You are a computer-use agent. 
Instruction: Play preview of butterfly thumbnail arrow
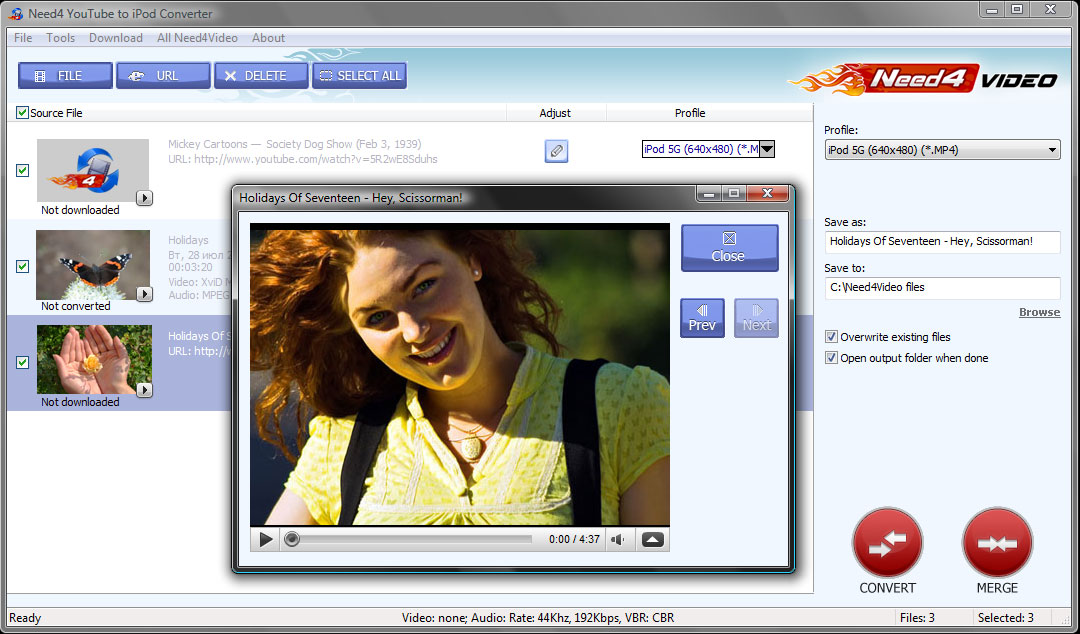[x=144, y=294]
